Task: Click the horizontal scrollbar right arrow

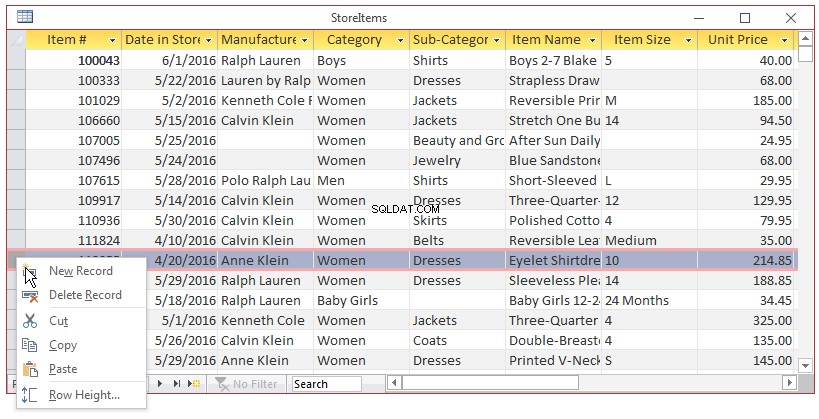Action: [790, 383]
